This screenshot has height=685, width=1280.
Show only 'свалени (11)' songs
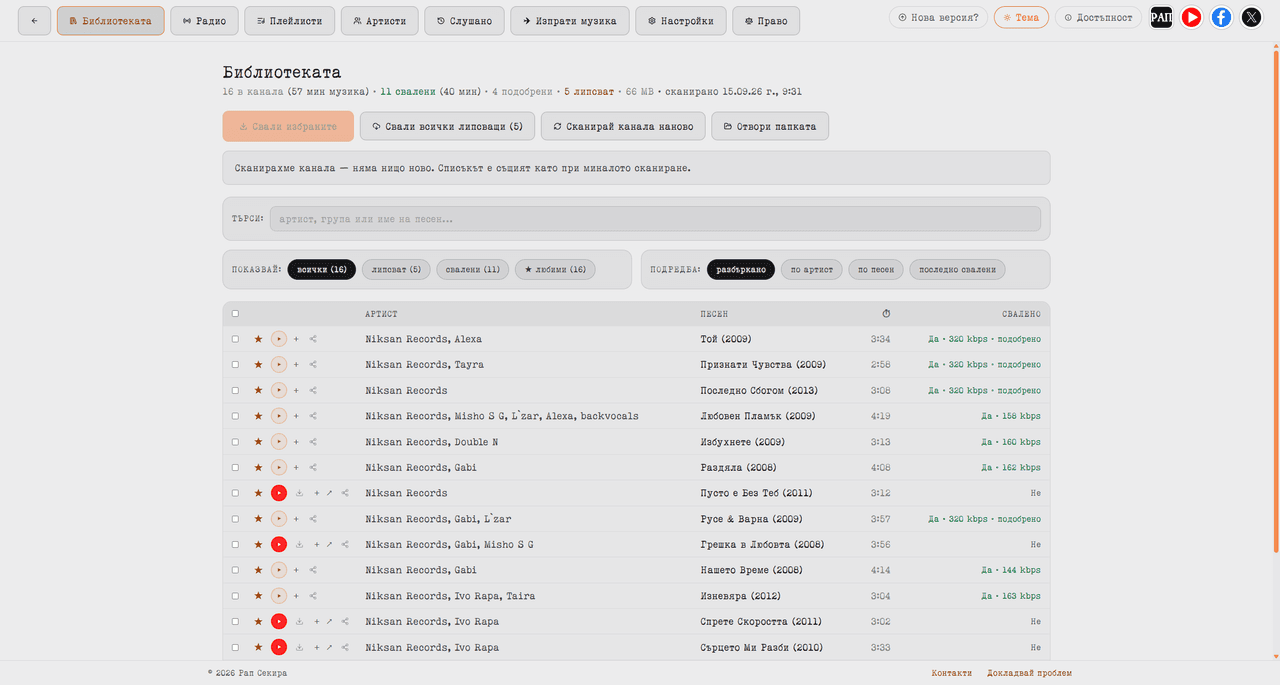click(473, 270)
